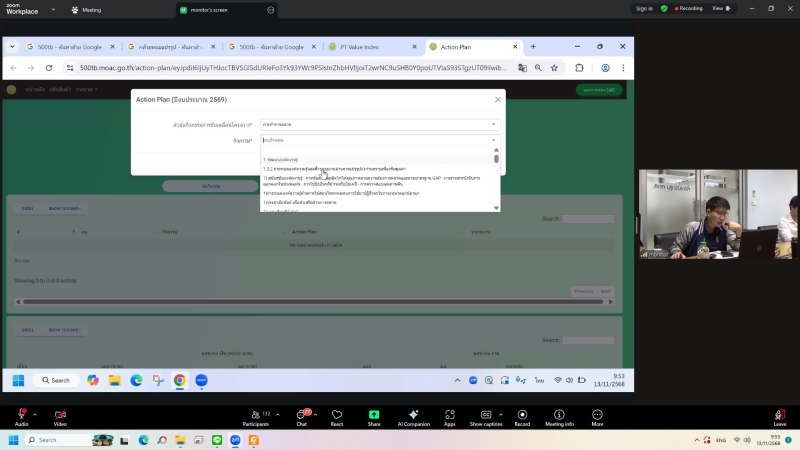Toggle the Record button in Zoom
The height and width of the screenshot is (450, 800).
522,414
